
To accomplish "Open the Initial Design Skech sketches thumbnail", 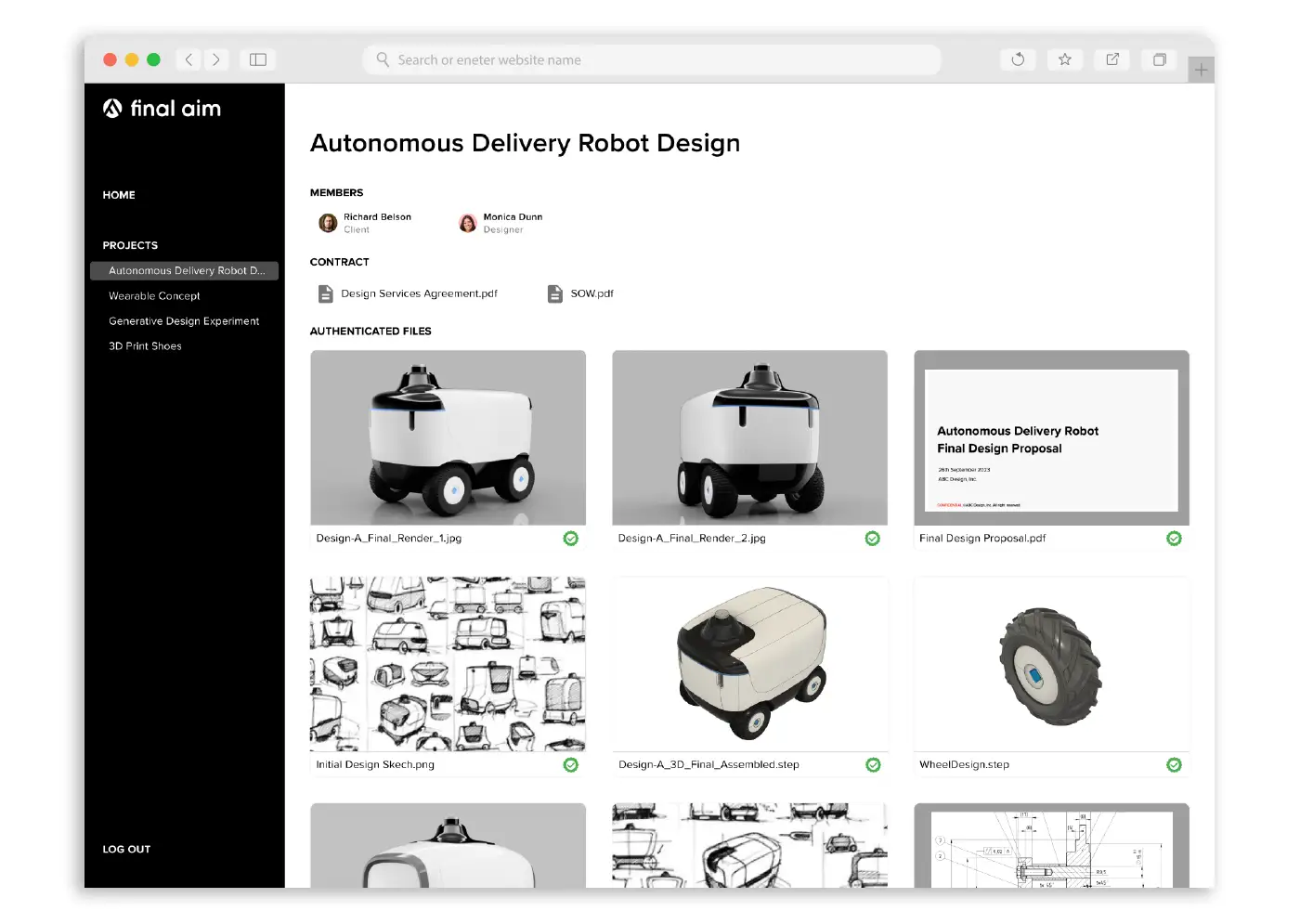I will tap(448, 664).
